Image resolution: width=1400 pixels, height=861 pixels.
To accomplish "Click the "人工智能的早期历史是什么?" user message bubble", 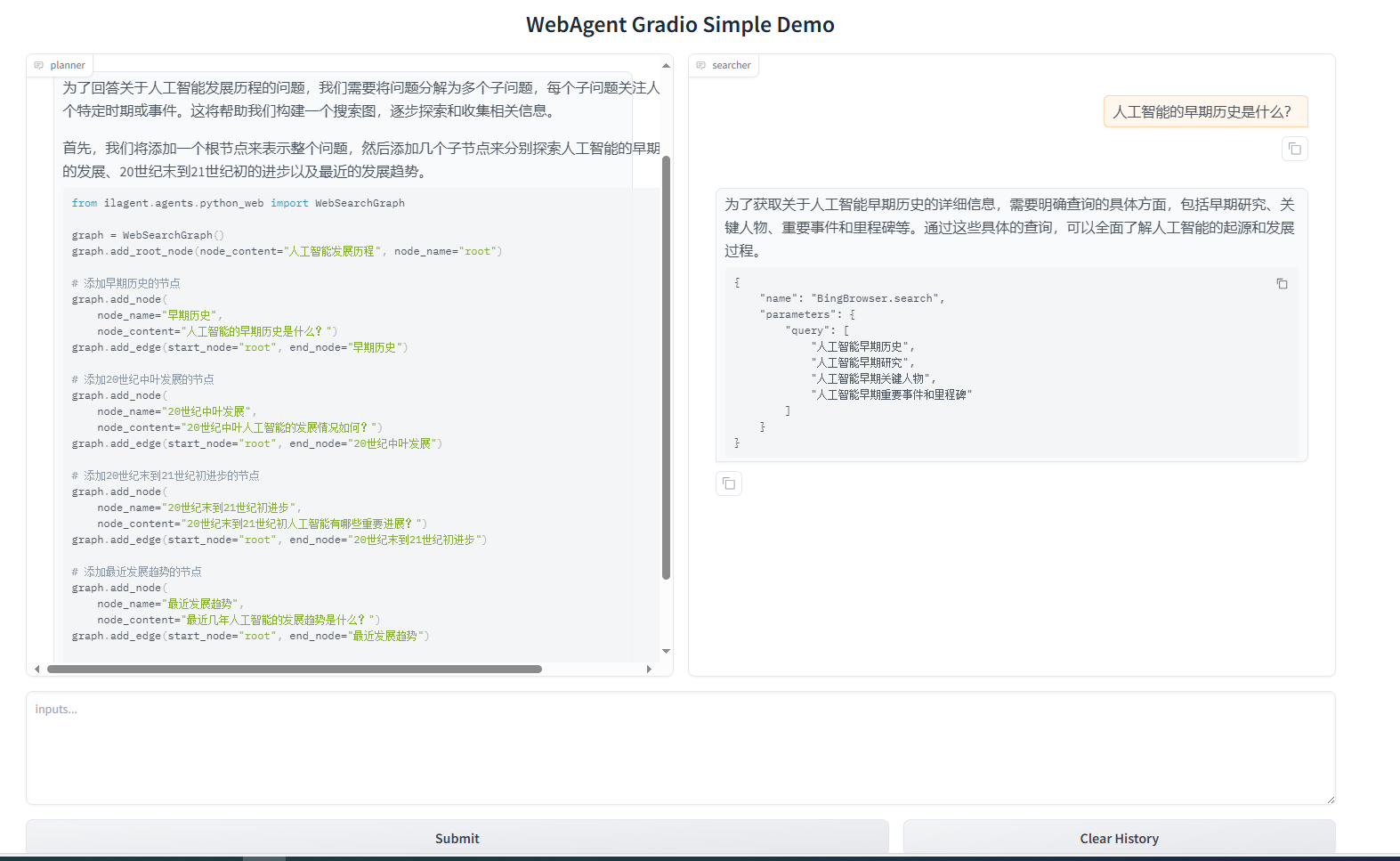I will coord(1206,111).
